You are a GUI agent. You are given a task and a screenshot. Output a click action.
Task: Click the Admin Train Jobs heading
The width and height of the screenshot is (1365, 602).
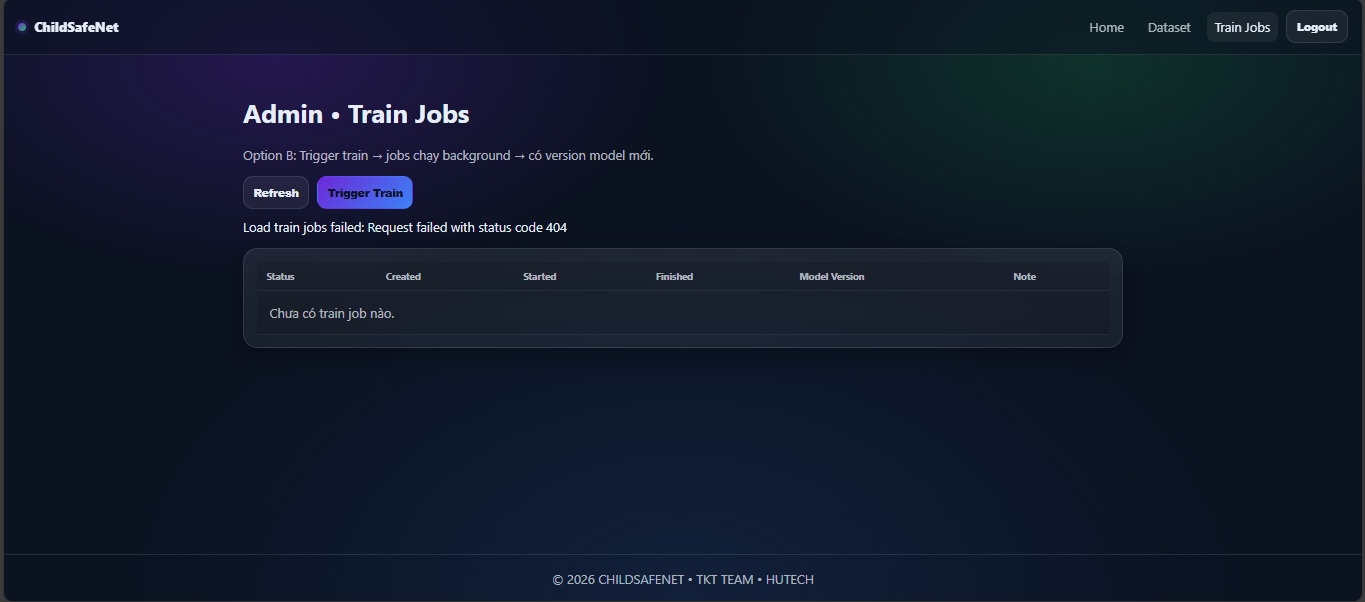pos(356,114)
